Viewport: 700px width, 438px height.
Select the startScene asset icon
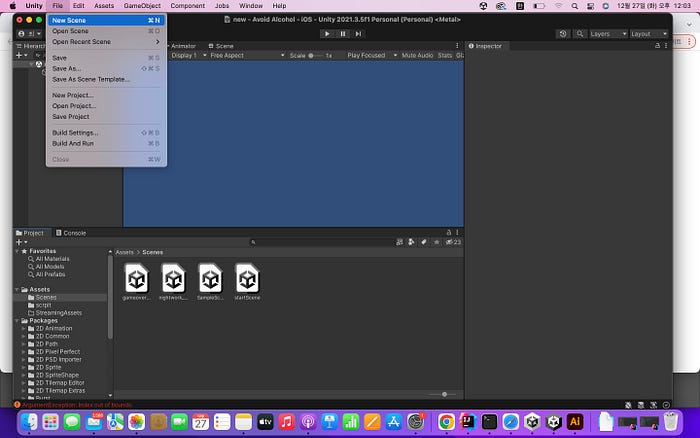click(x=247, y=277)
